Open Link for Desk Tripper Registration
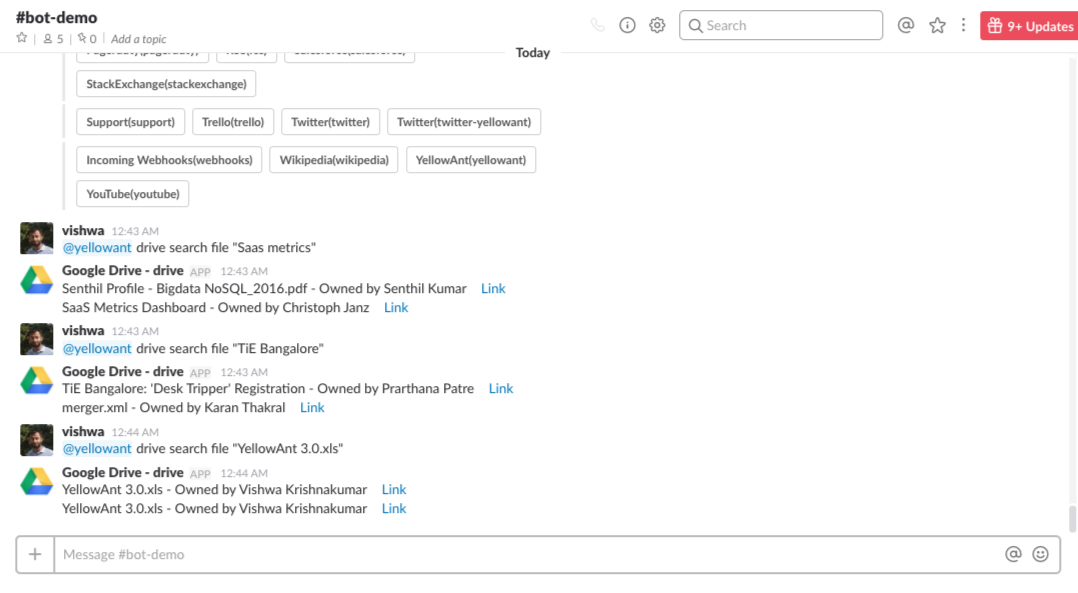1078x593 pixels. 501,389
